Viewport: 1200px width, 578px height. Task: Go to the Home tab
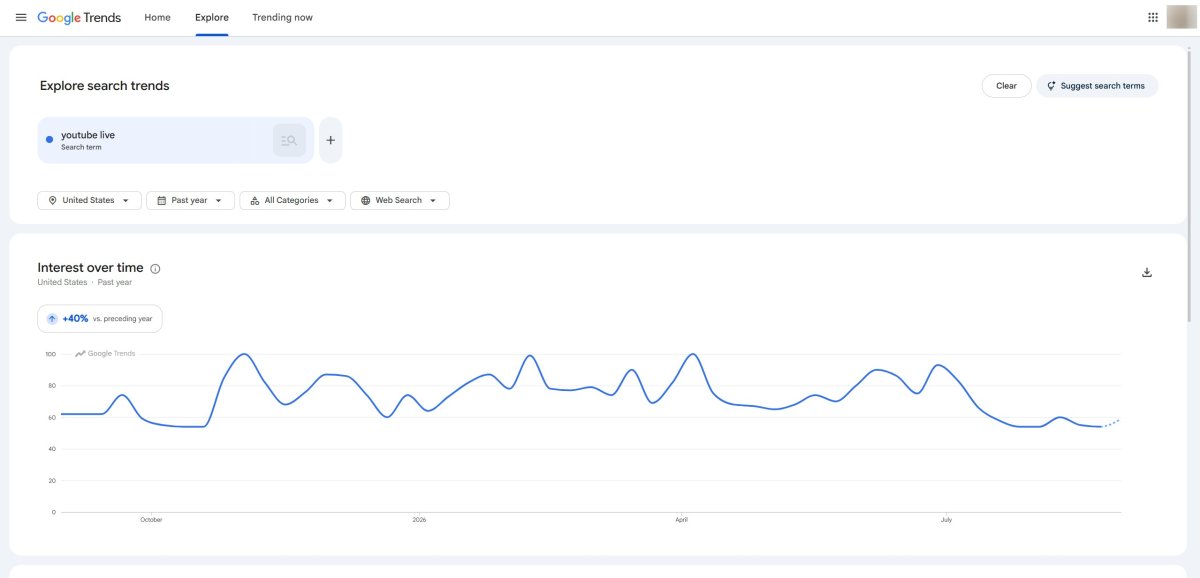(x=157, y=17)
